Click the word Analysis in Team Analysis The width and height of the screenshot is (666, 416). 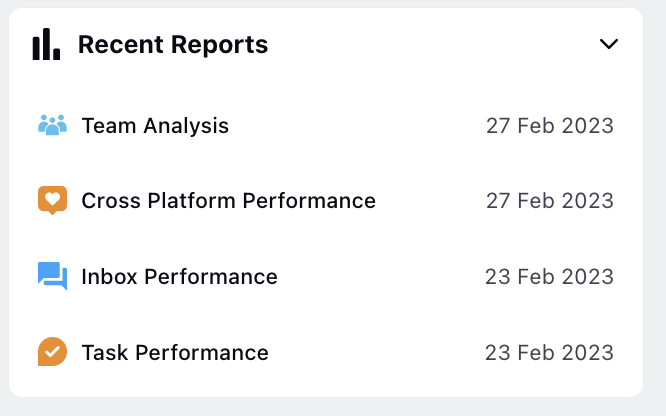pos(186,126)
